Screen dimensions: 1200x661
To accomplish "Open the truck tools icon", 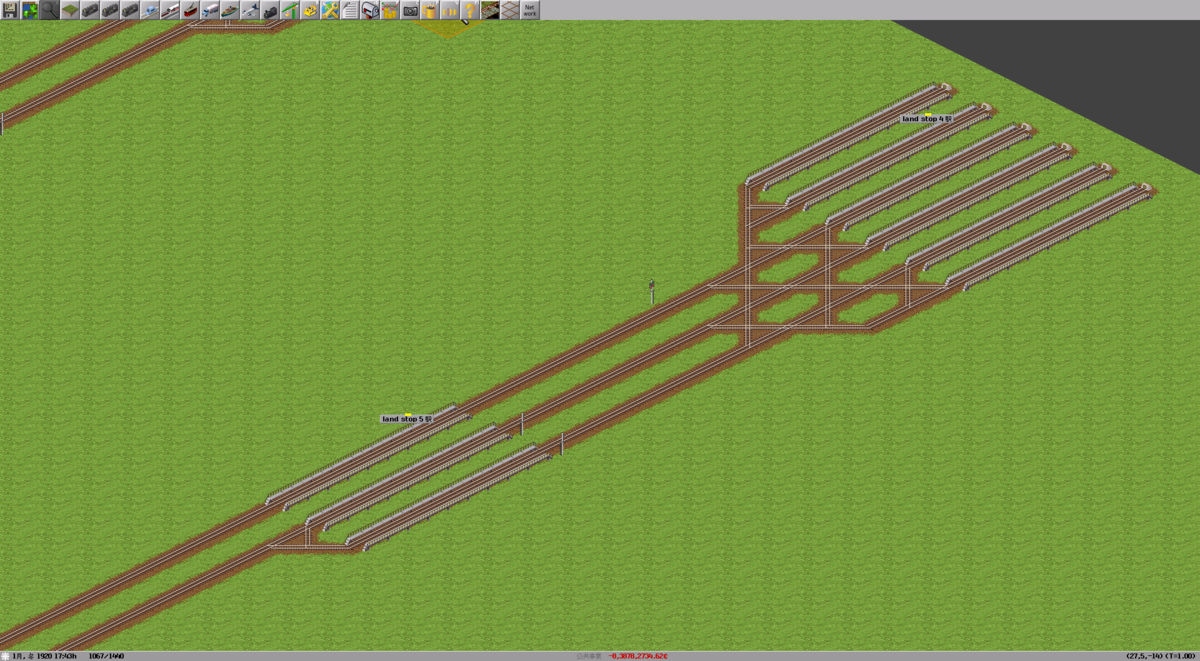I will 210,10.
